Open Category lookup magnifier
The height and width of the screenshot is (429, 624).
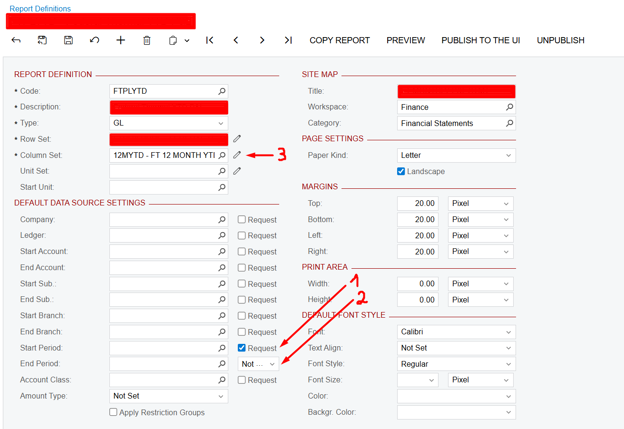point(509,123)
